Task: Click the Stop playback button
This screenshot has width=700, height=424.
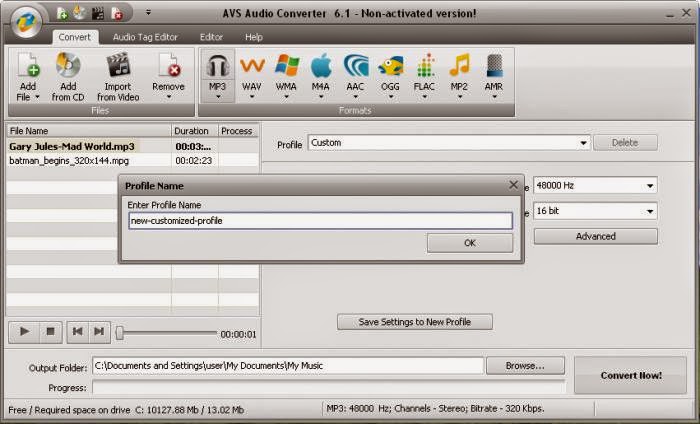Action: pos(50,332)
